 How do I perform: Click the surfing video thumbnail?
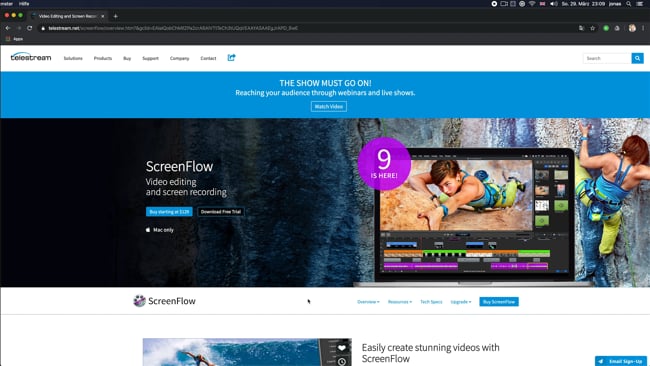coord(247,352)
